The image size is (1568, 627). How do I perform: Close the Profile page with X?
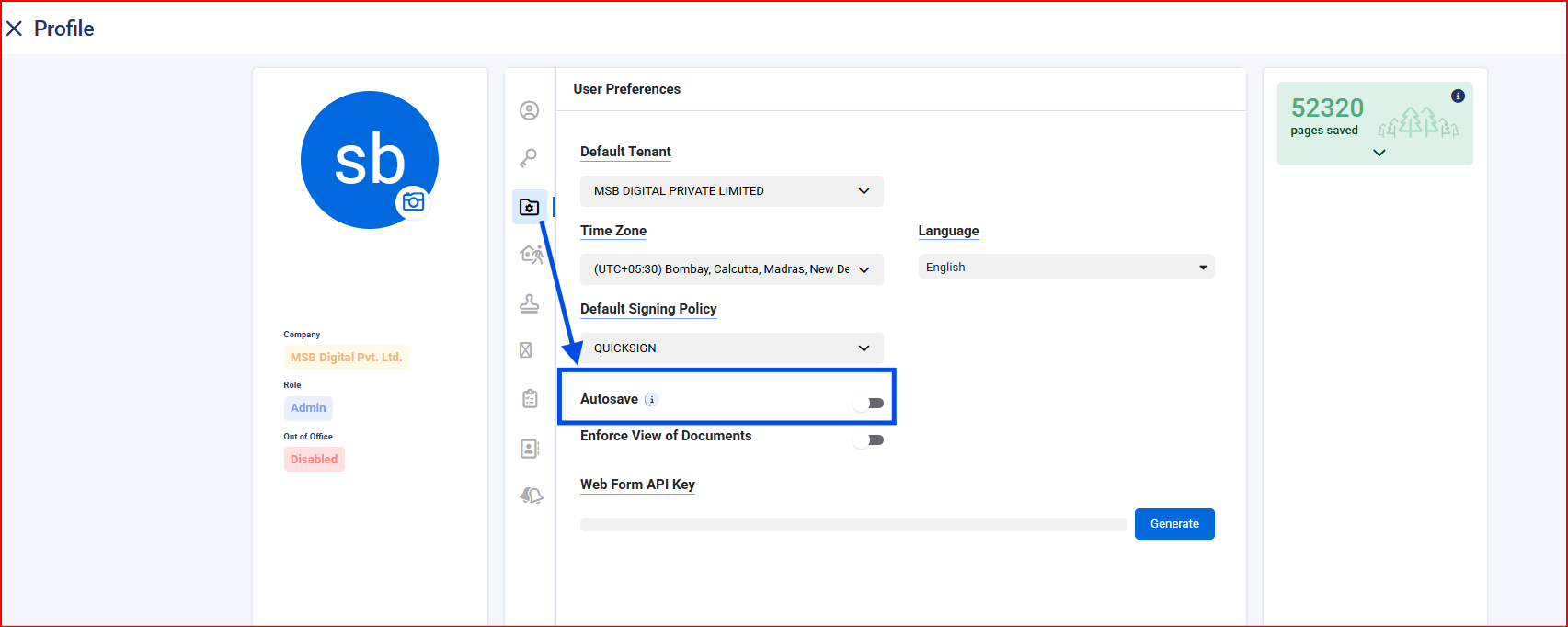pos(15,28)
